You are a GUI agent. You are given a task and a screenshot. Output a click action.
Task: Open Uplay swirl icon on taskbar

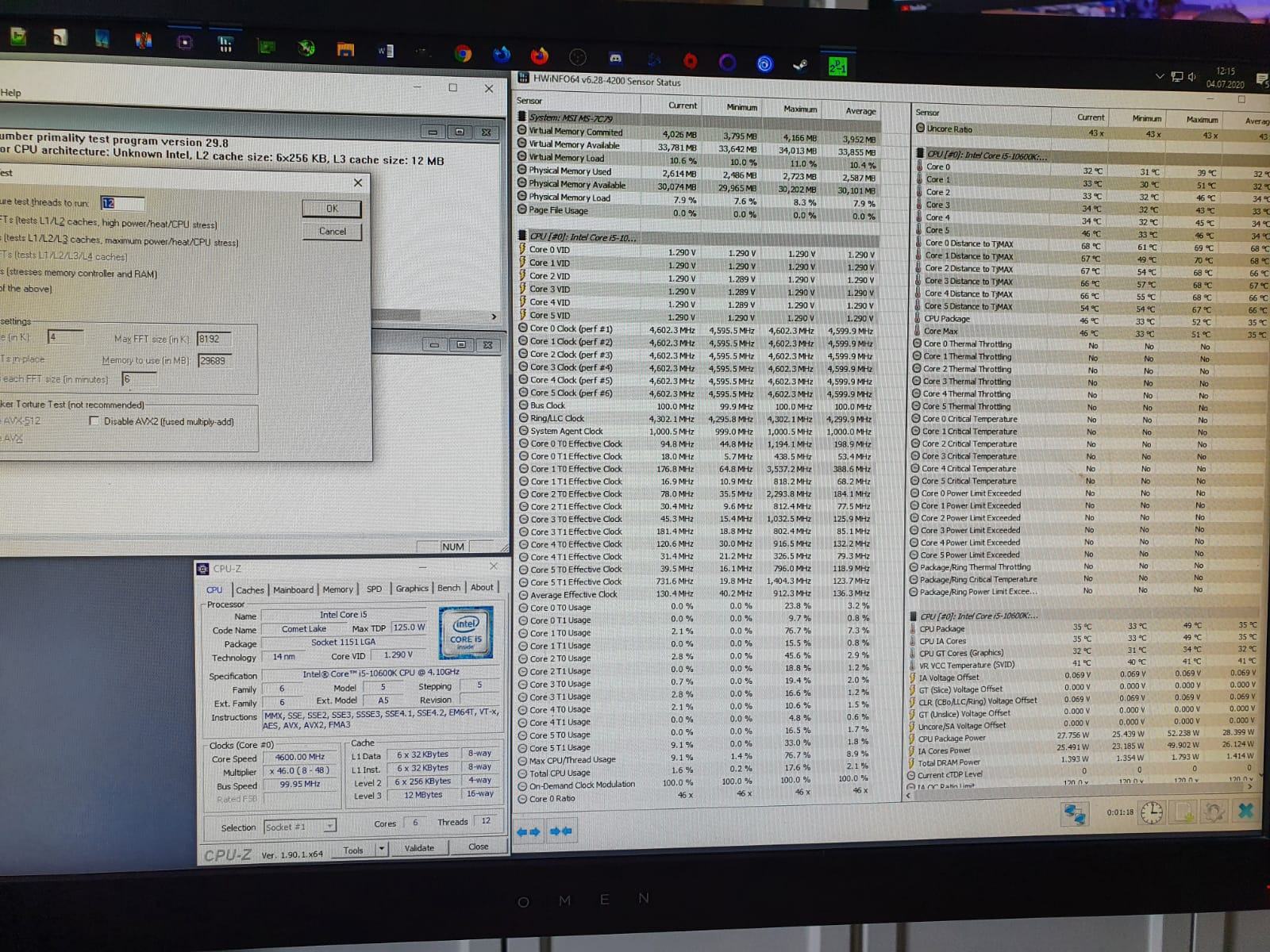coord(764,63)
